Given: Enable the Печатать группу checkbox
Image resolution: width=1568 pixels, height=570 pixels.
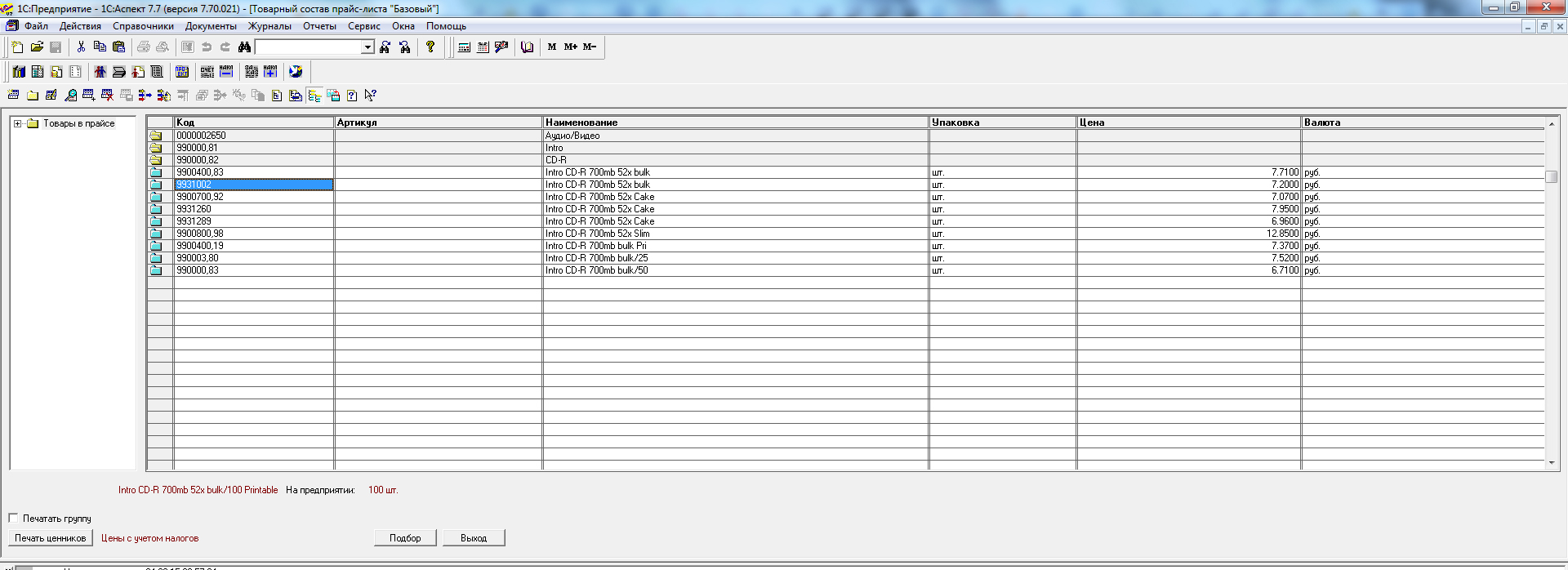Looking at the screenshot, I should pos(14,518).
